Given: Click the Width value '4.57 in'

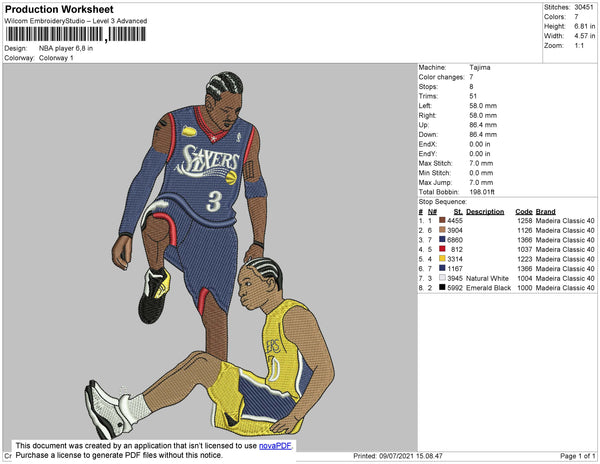Looking at the screenshot, I should click(584, 36).
